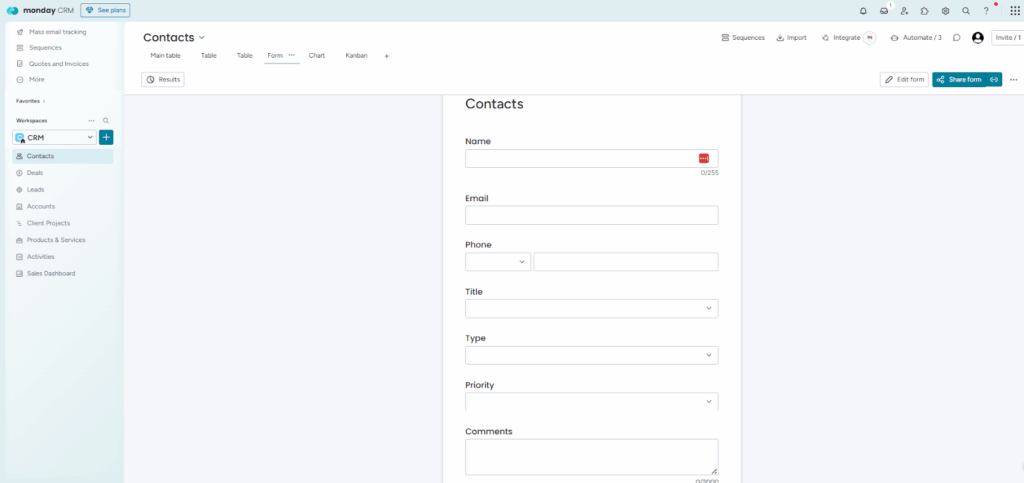Open the board discussion speech bubble
The image size is (1024, 483).
click(957, 38)
